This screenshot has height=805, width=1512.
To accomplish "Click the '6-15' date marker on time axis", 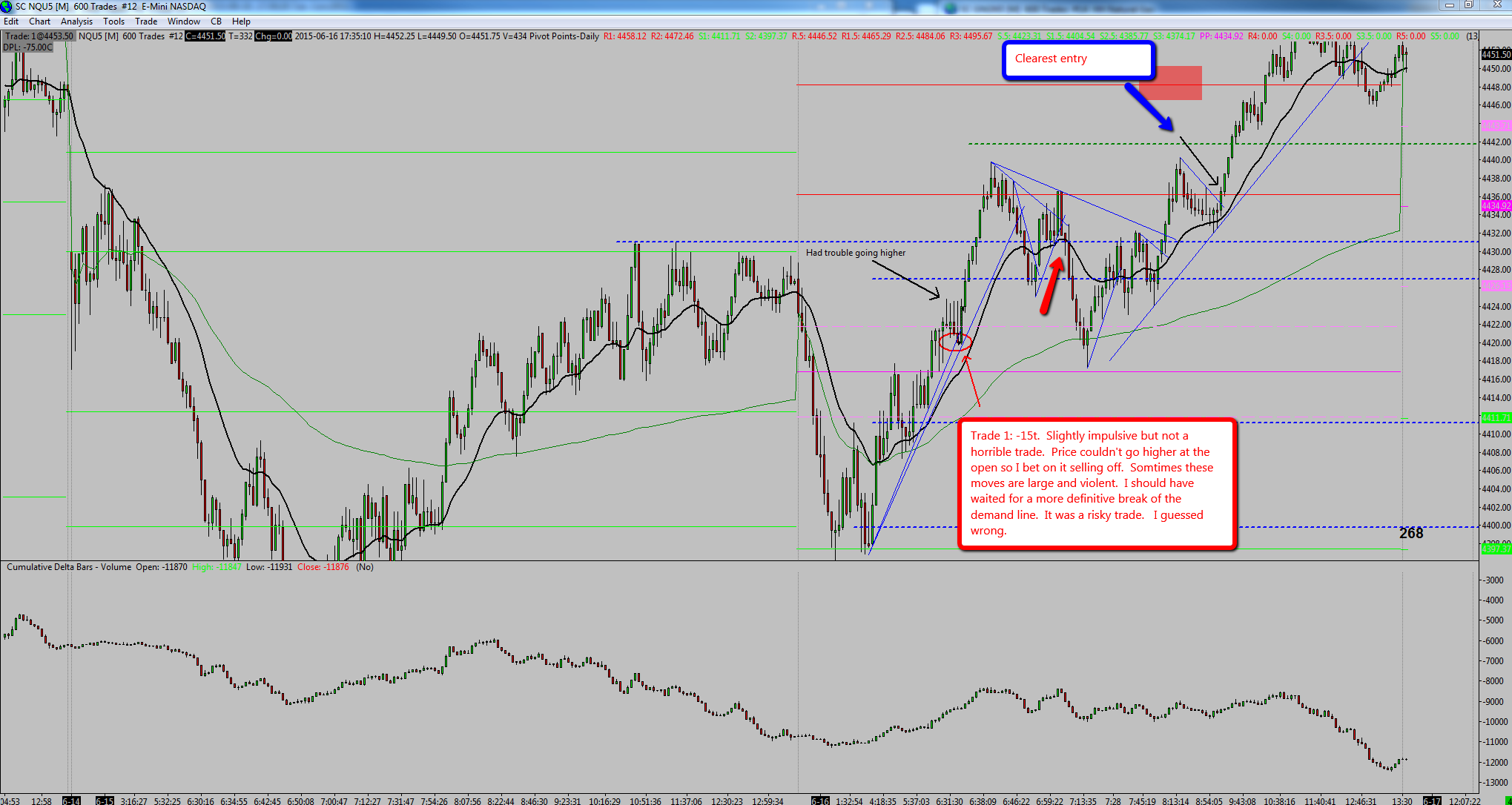I will coord(105,801).
